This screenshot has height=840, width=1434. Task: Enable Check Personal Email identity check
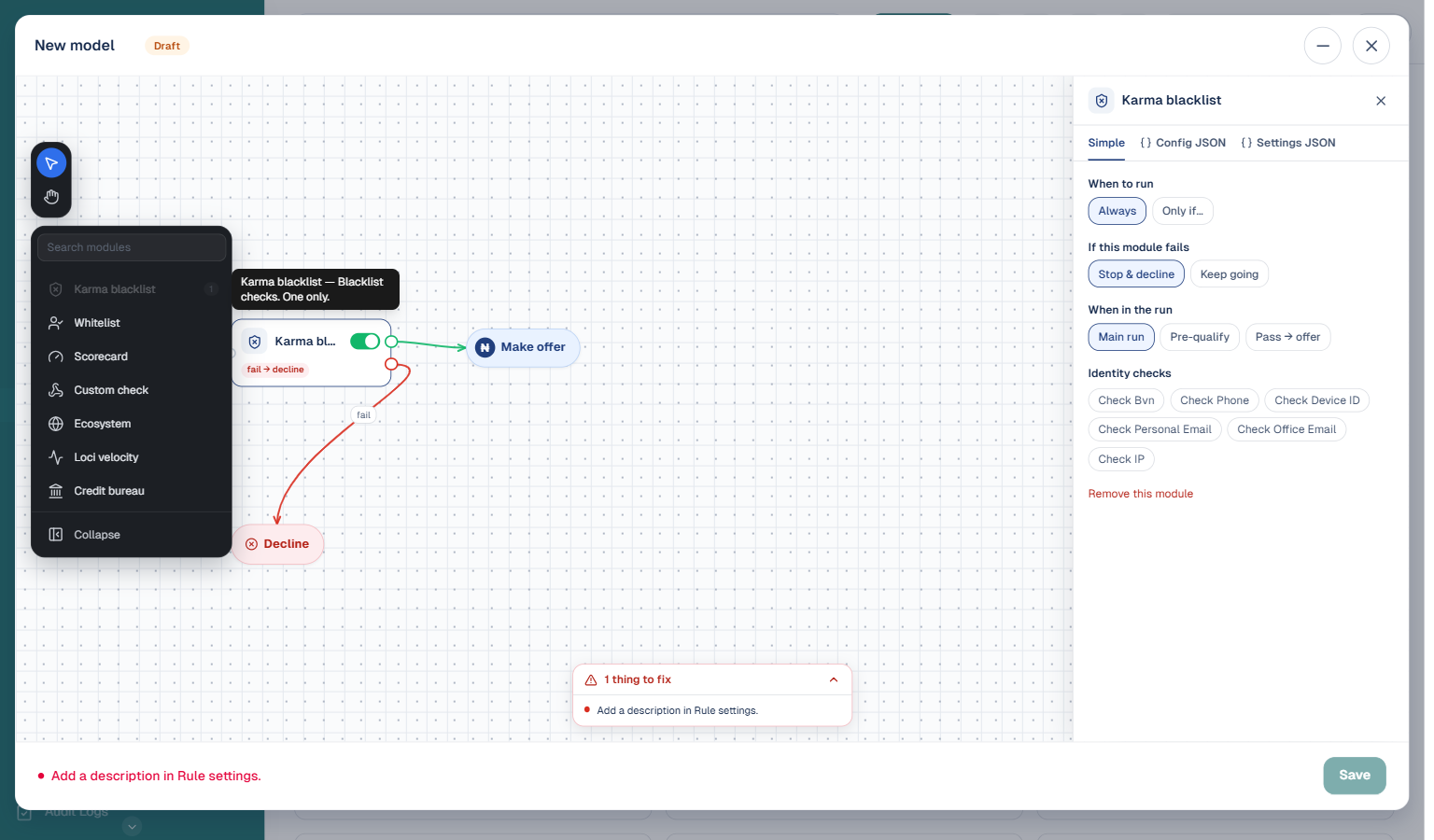[x=1155, y=429]
